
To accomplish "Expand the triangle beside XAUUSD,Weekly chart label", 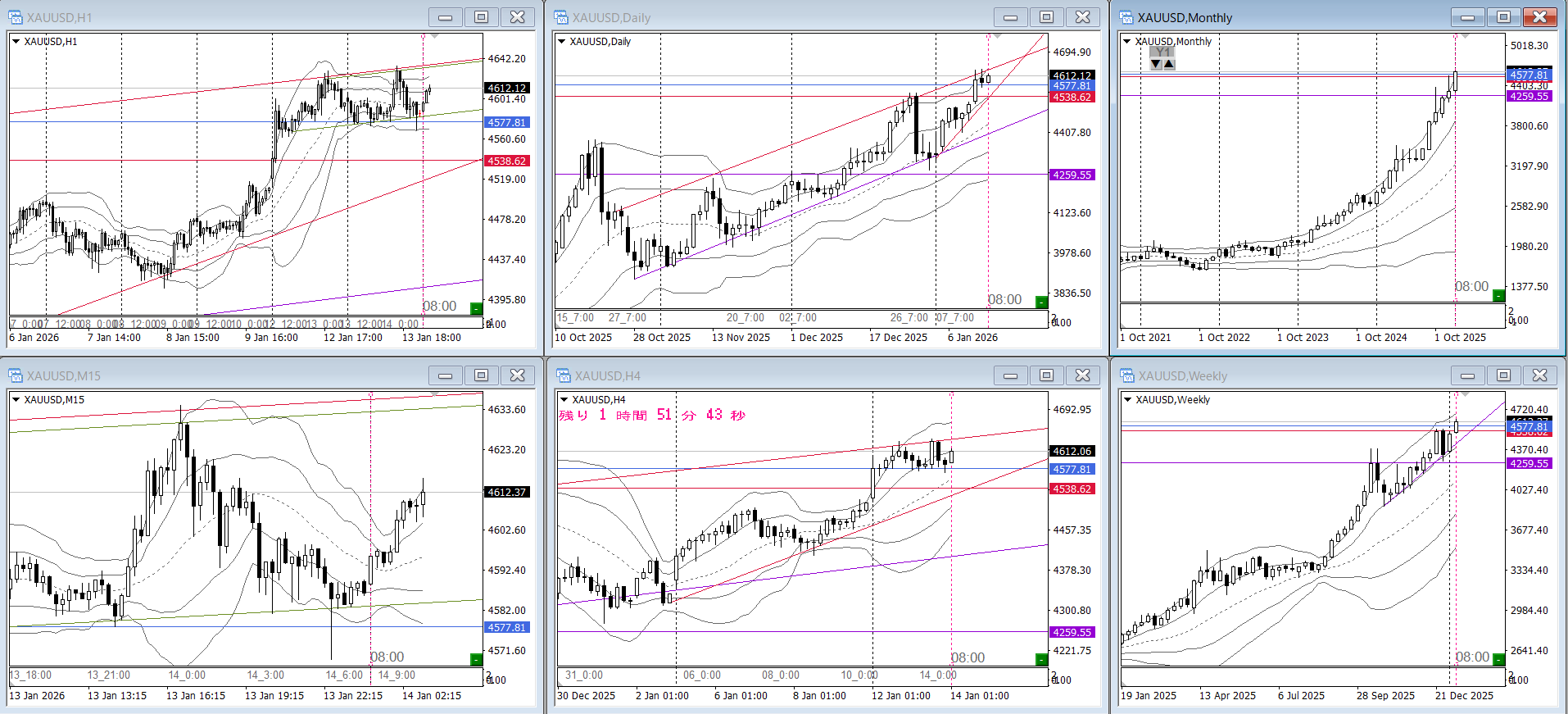I will 1127,400.
